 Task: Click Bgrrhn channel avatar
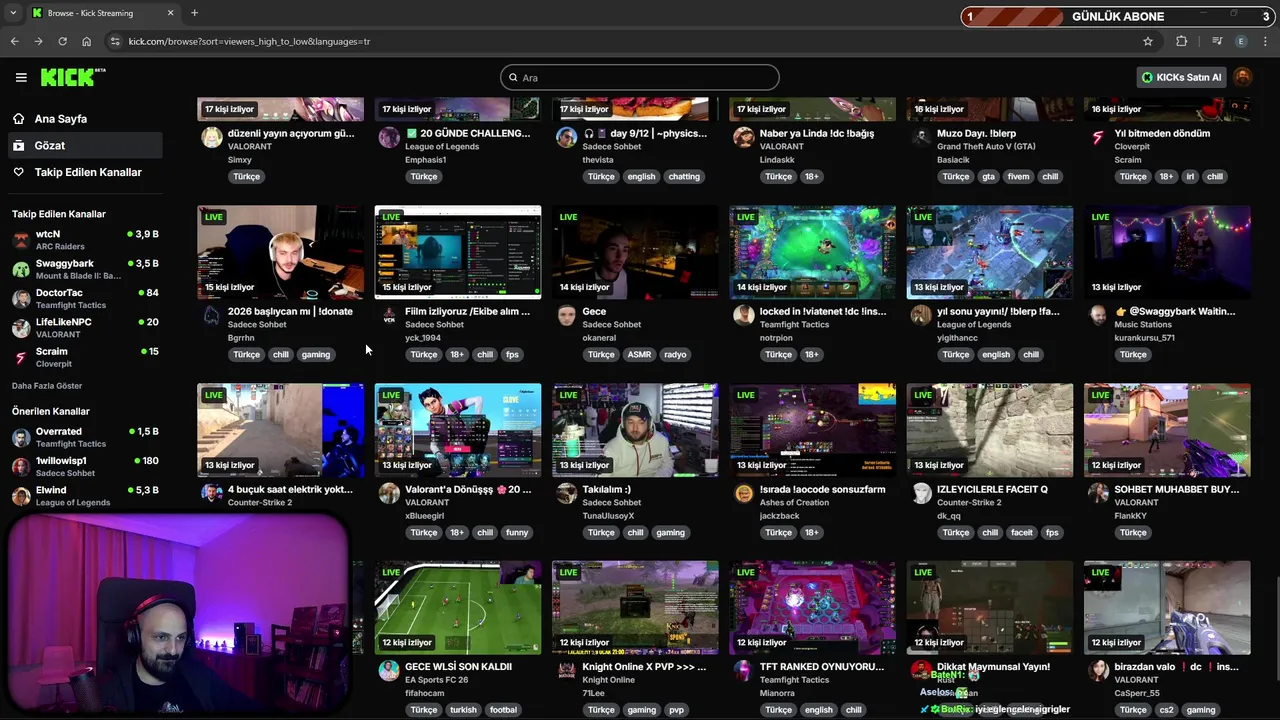(x=211, y=315)
